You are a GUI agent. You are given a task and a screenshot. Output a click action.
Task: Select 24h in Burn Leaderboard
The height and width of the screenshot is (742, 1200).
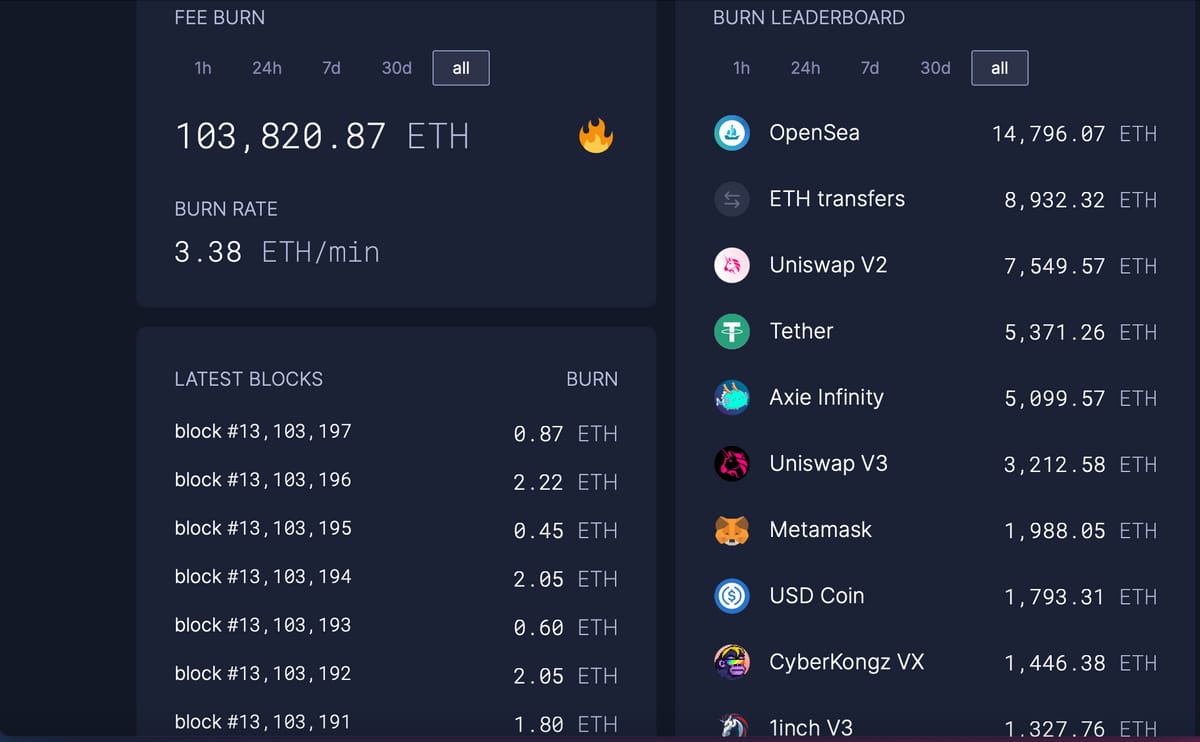coord(805,68)
